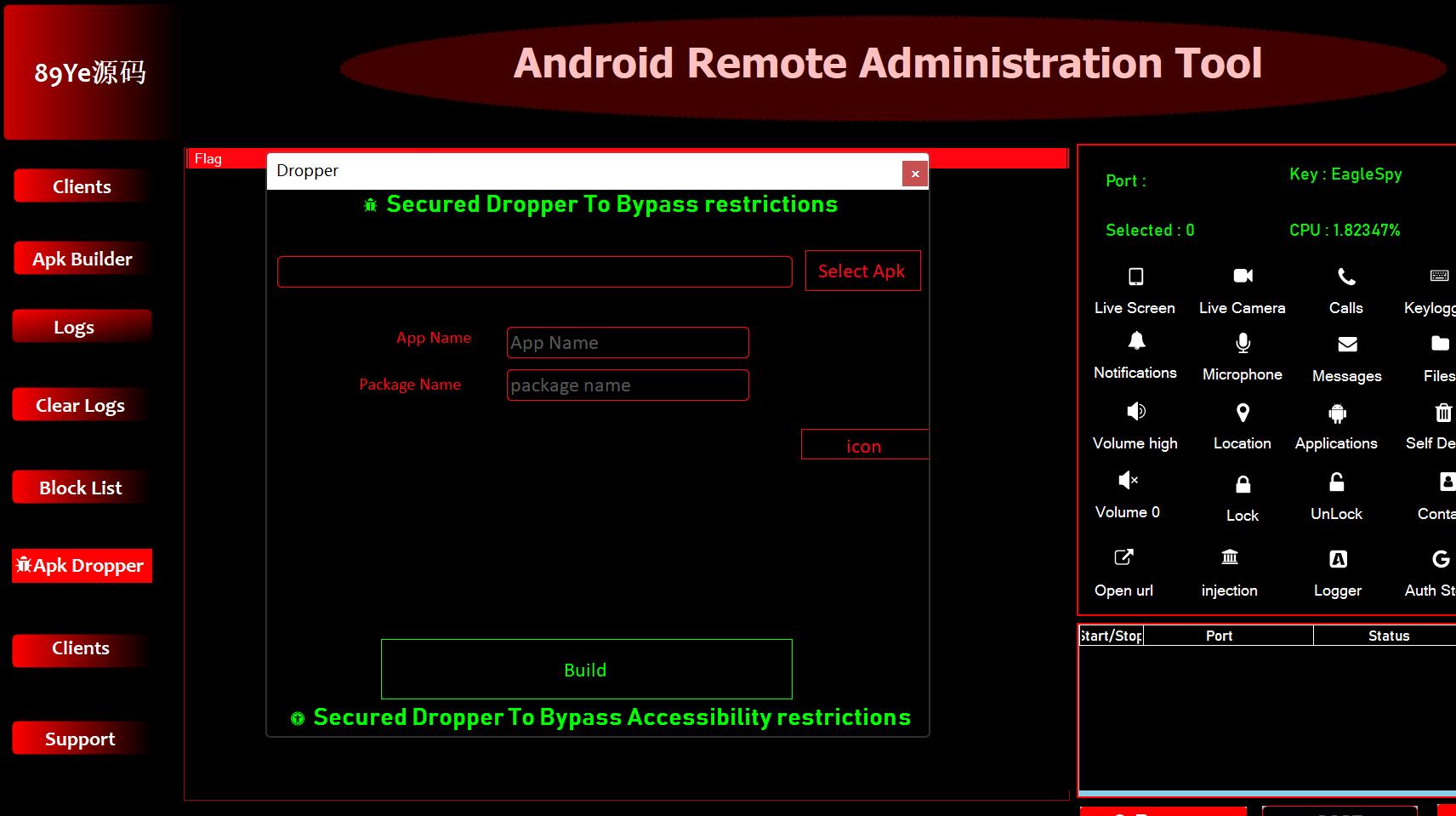Click the 'App Name' red label
1456x816 pixels.
point(434,338)
